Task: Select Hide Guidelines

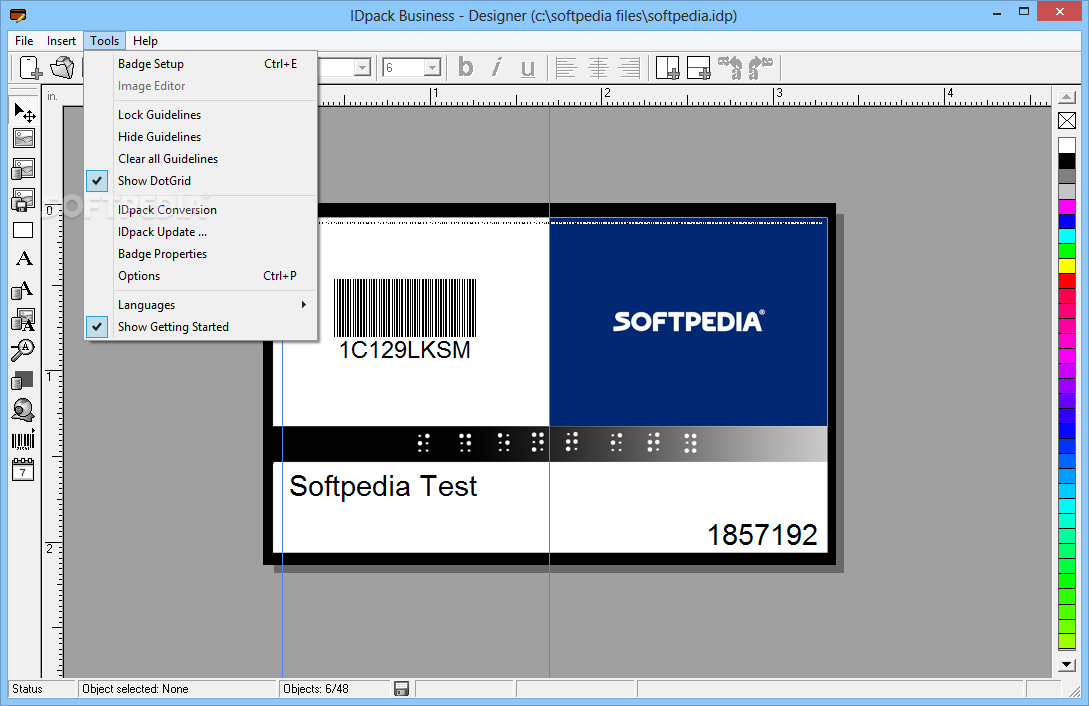Action: [x=201, y=137]
